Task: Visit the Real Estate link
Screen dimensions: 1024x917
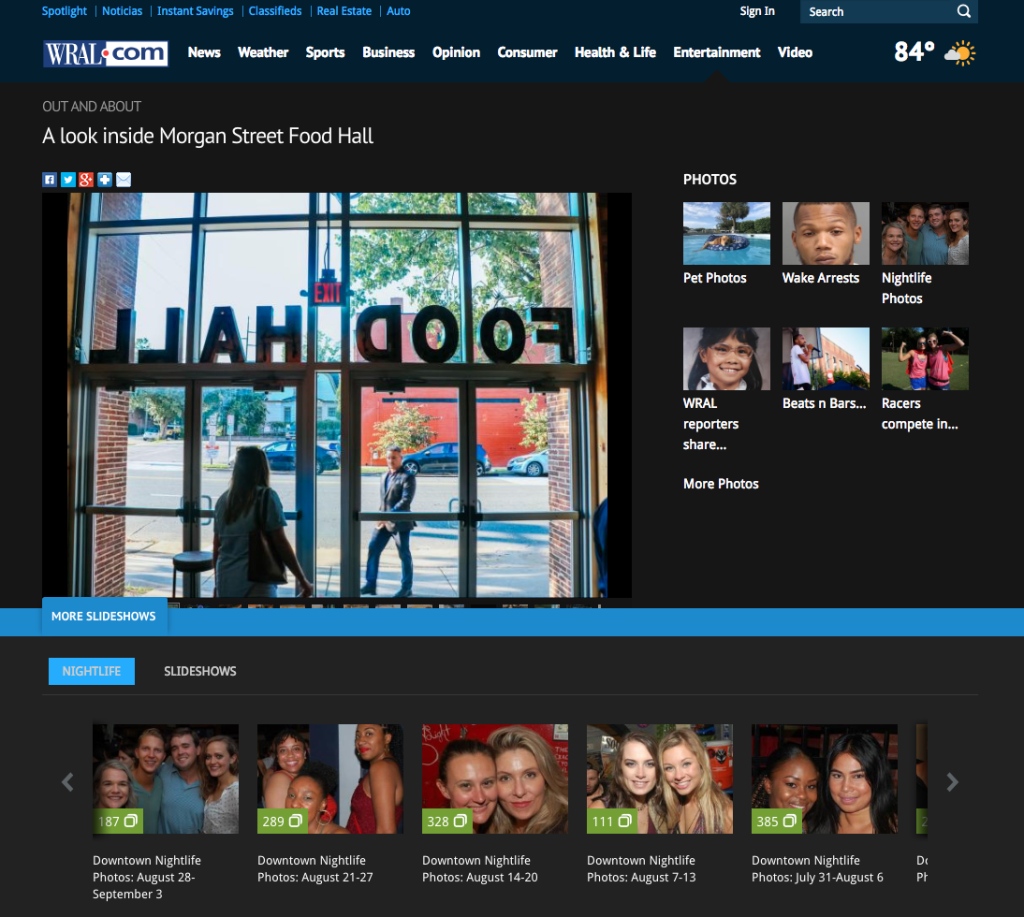Action: (x=344, y=11)
